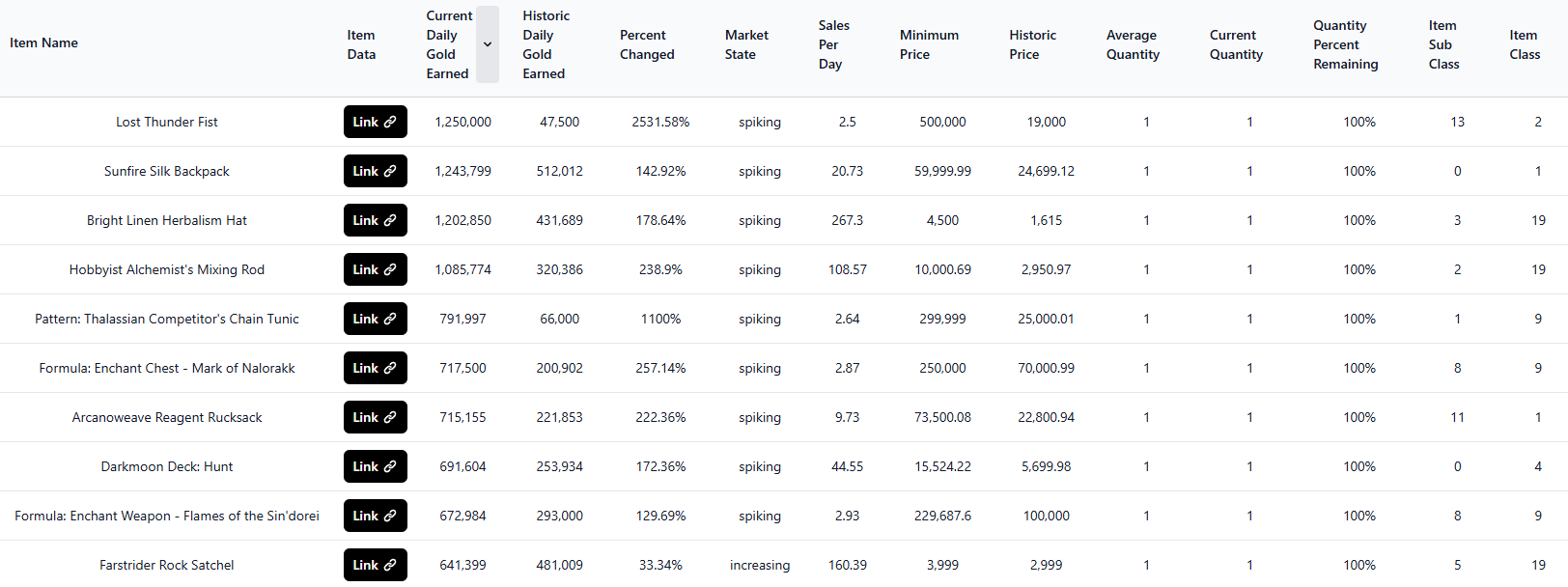The image size is (1568, 587).
Task: Open Hobbyist Alchemist's Mixing Rod link
Action: click(375, 269)
